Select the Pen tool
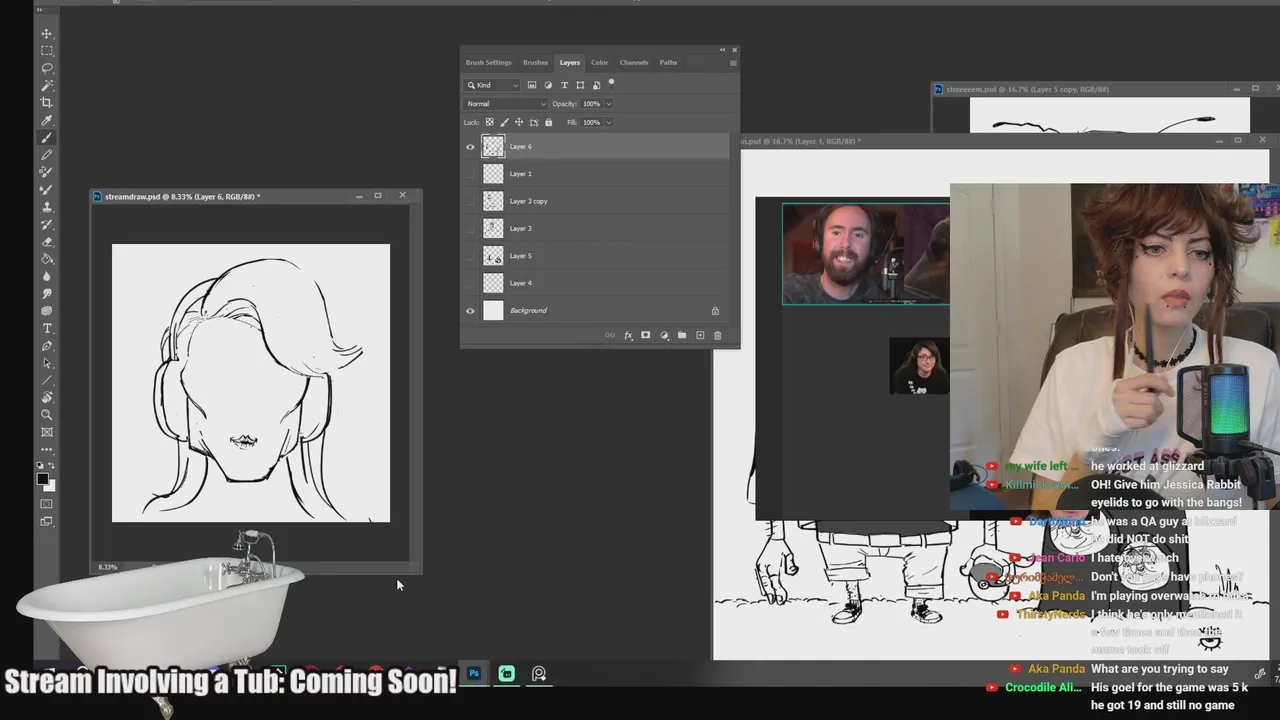The width and height of the screenshot is (1280, 720). pyautogui.click(x=47, y=346)
